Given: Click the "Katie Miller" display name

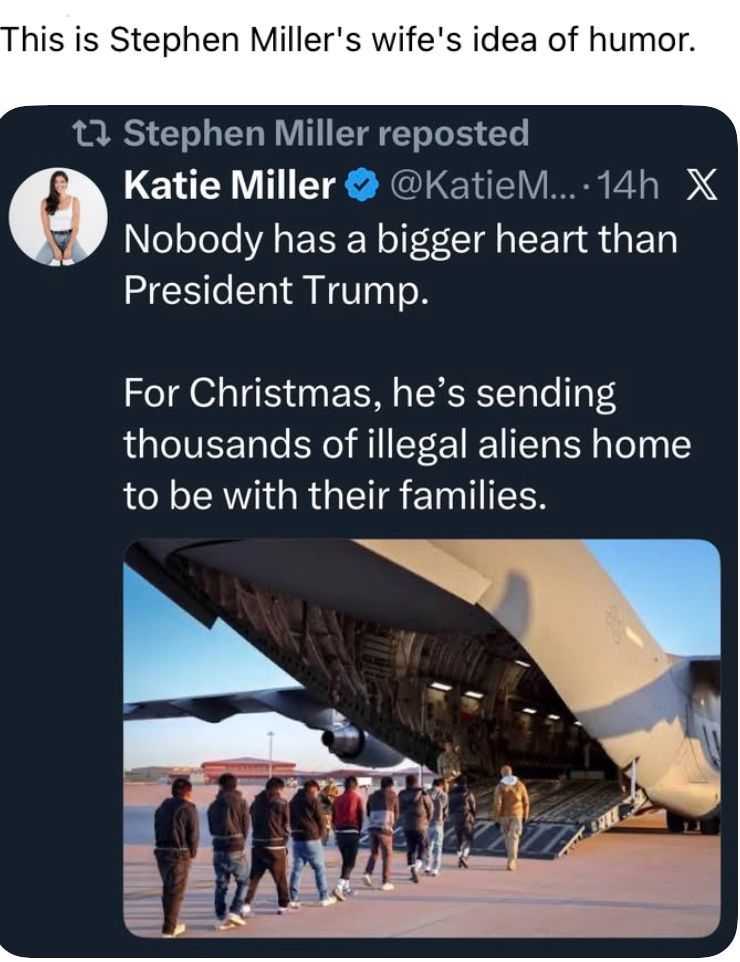Looking at the screenshot, I should [x=229, y=185].
